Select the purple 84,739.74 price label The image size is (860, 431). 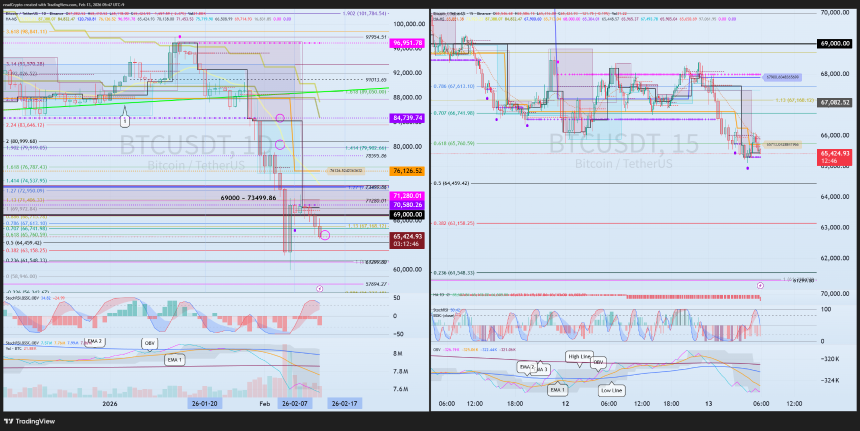[407, 118]
